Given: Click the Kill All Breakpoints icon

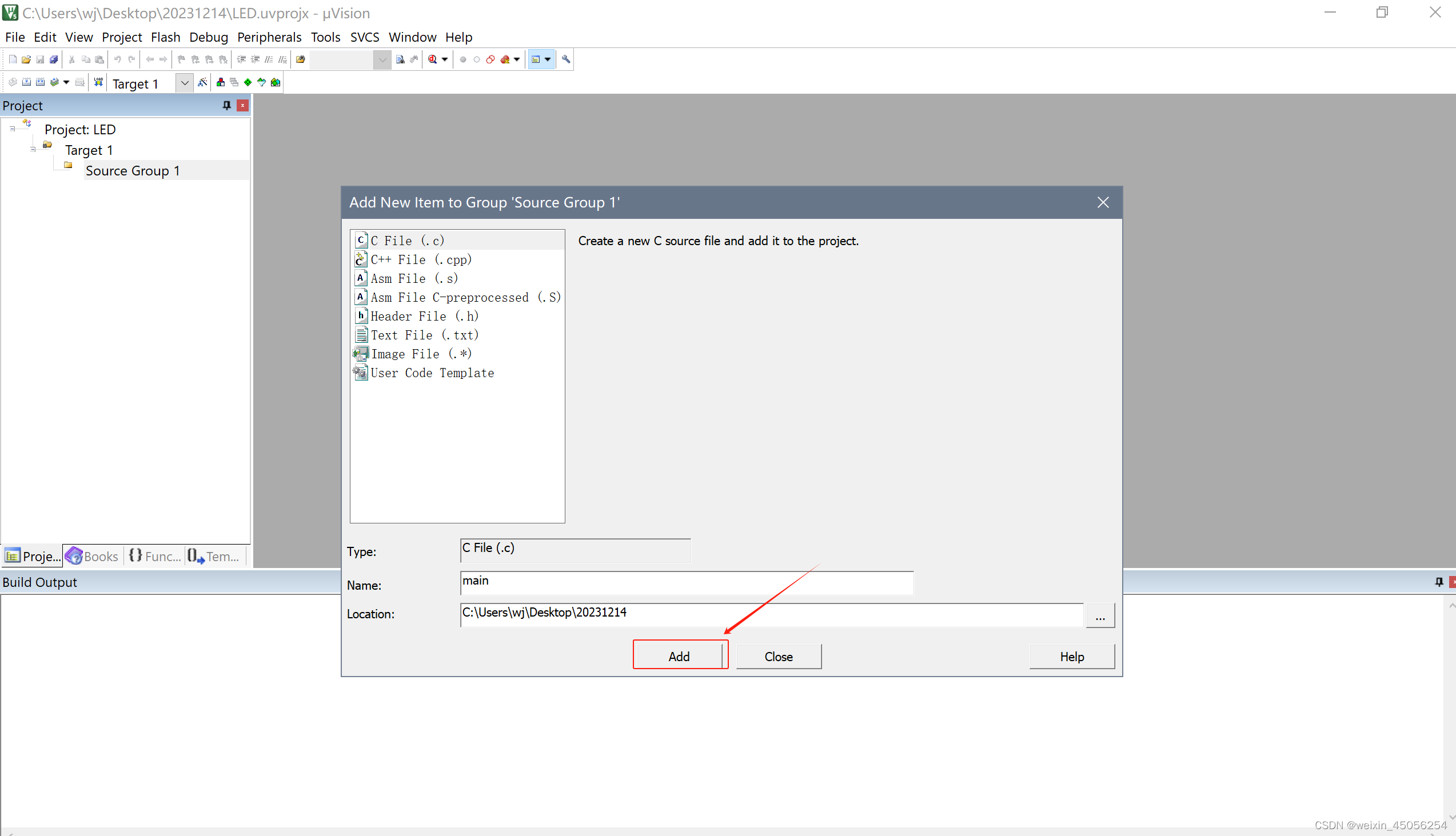Looking at the screenshot, I should click(x=505, y=59).
